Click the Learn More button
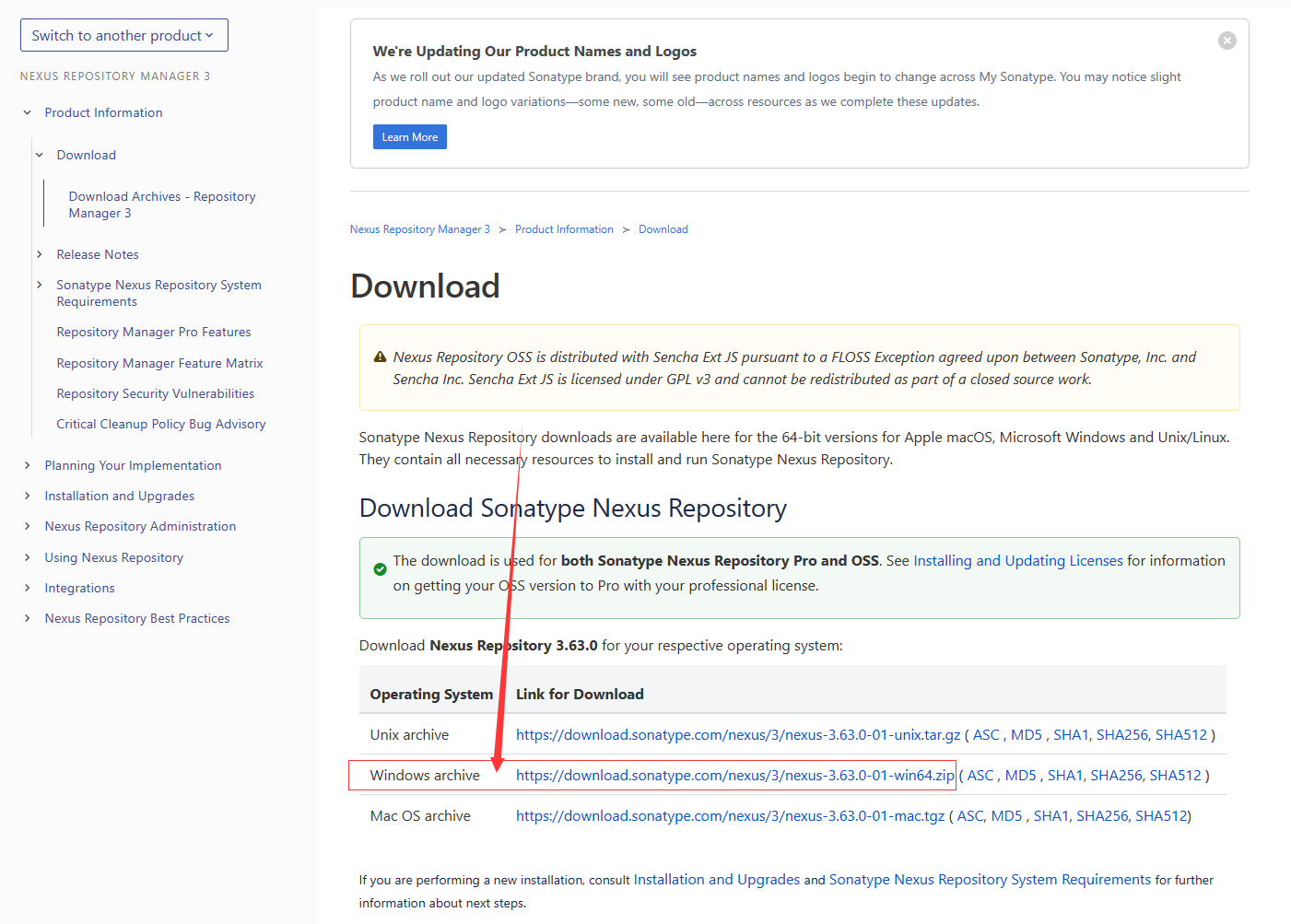The height and width of the screenshot is (924, 1291). [x=410, y=137]
